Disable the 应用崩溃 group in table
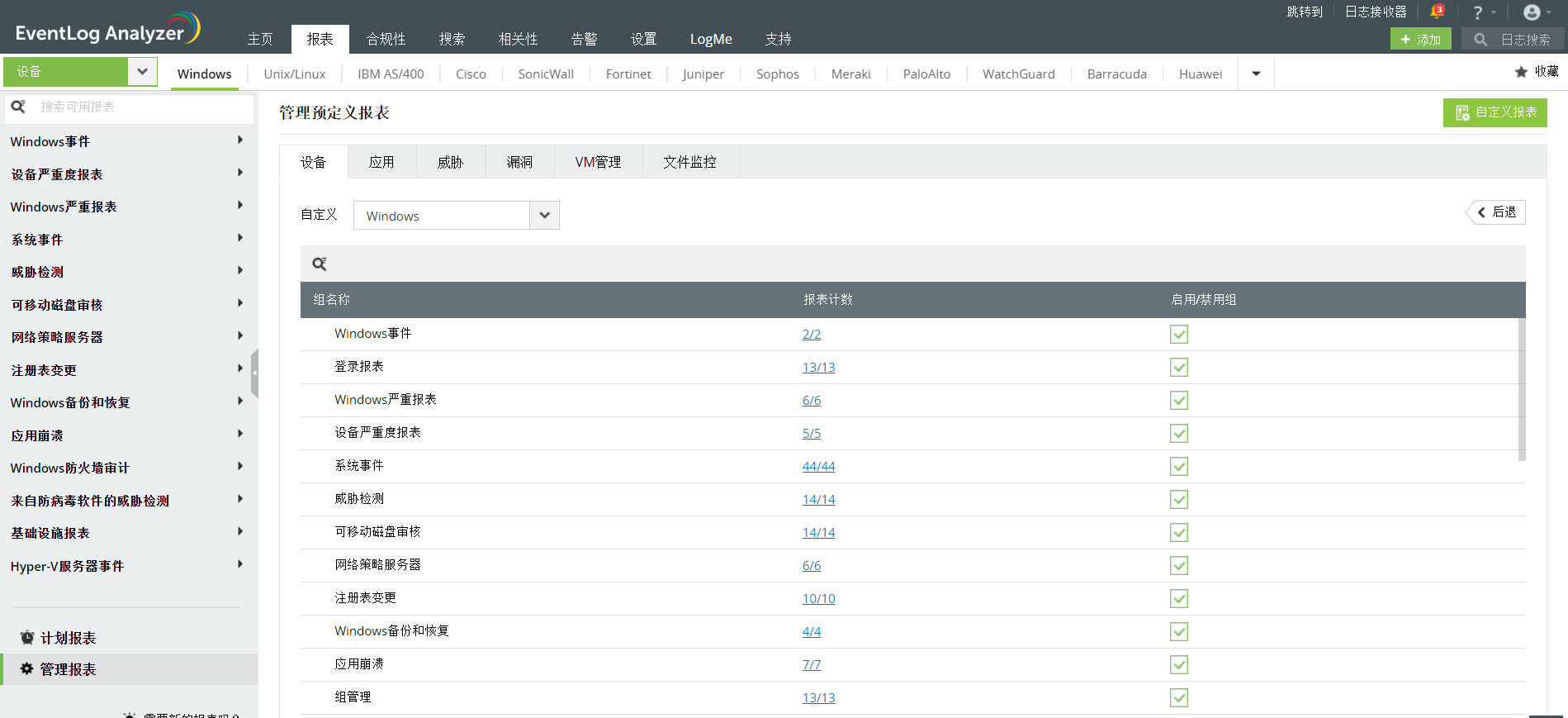 tap(1179, 665)
